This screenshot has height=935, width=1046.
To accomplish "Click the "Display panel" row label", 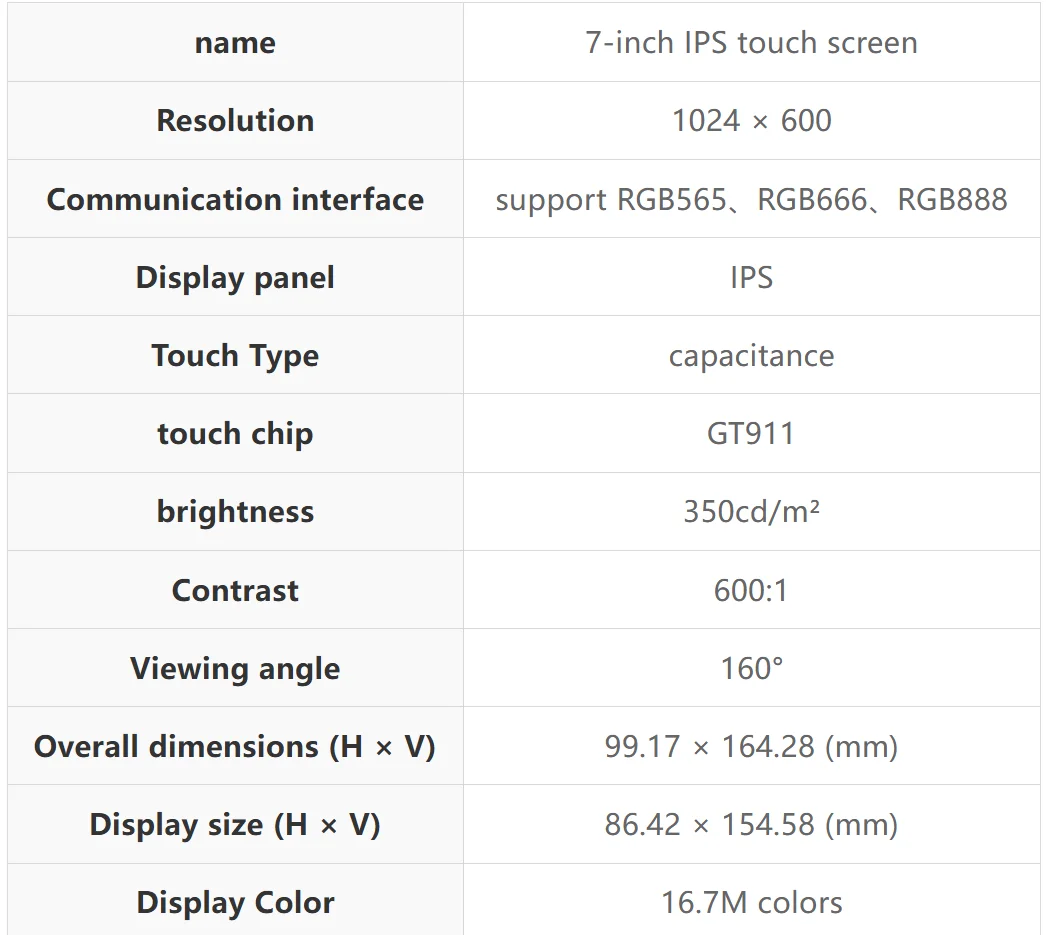I will 235,277.
